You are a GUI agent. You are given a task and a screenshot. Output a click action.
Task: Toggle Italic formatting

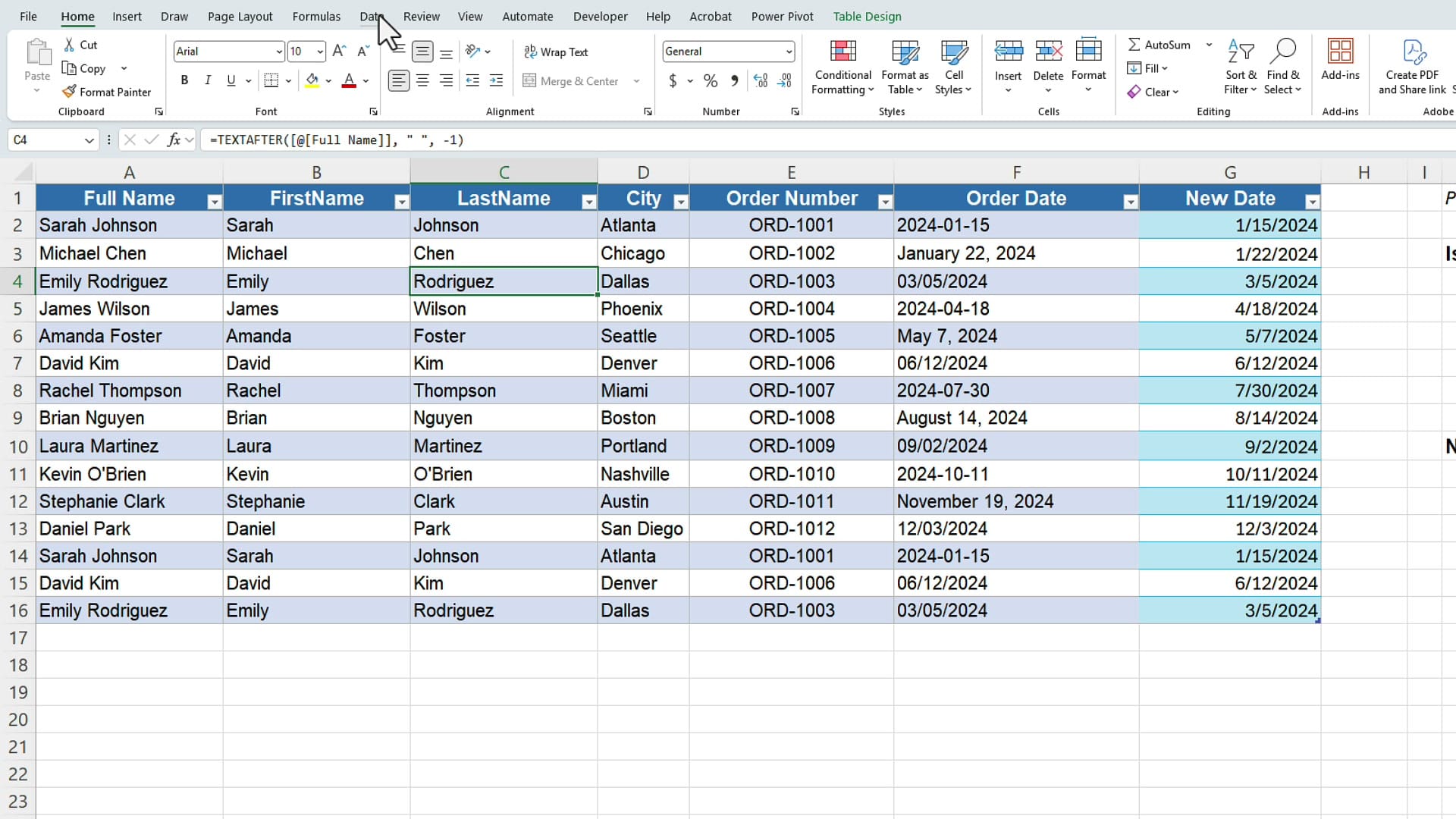[x=207, y=80]
